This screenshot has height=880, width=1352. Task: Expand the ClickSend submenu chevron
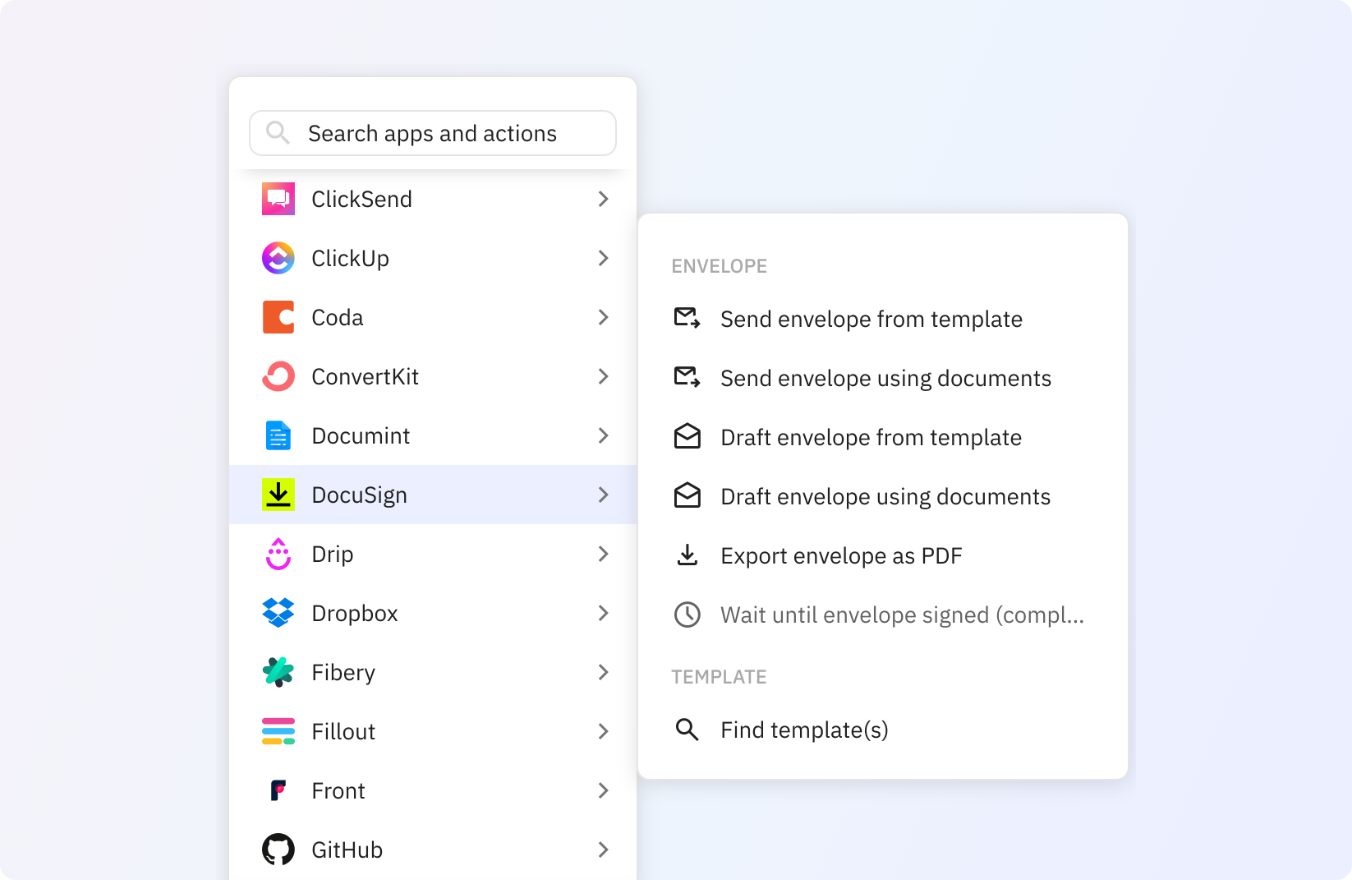(x=603, y=199)
